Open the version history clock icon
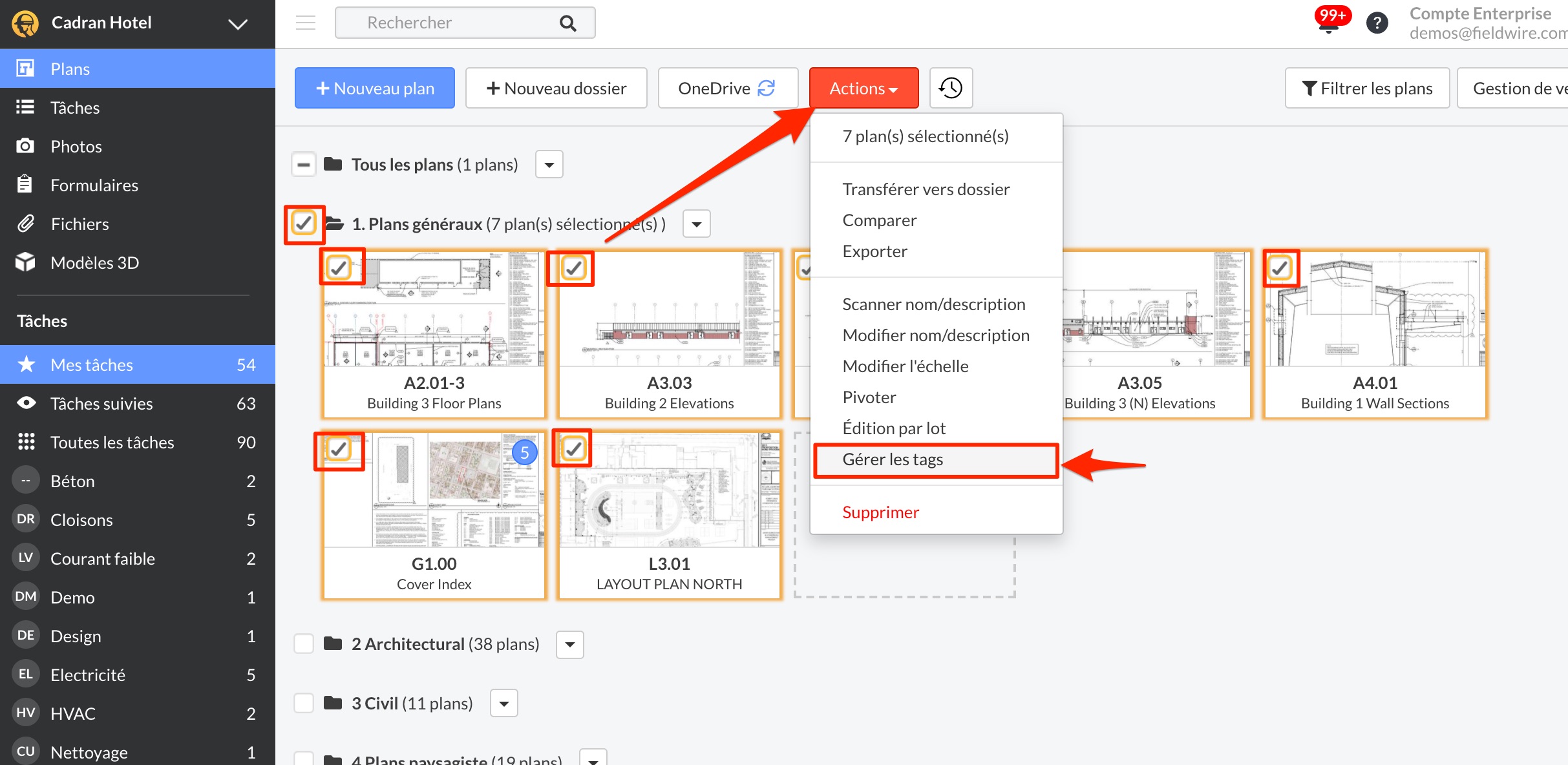Viewport: 1568px width, 765px height. click(x=951, y=88)
